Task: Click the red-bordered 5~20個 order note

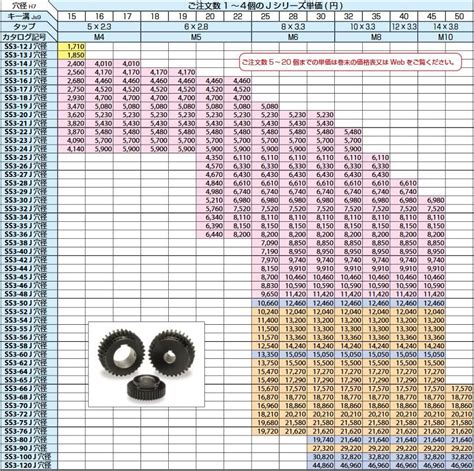Action: click(351, 62)
